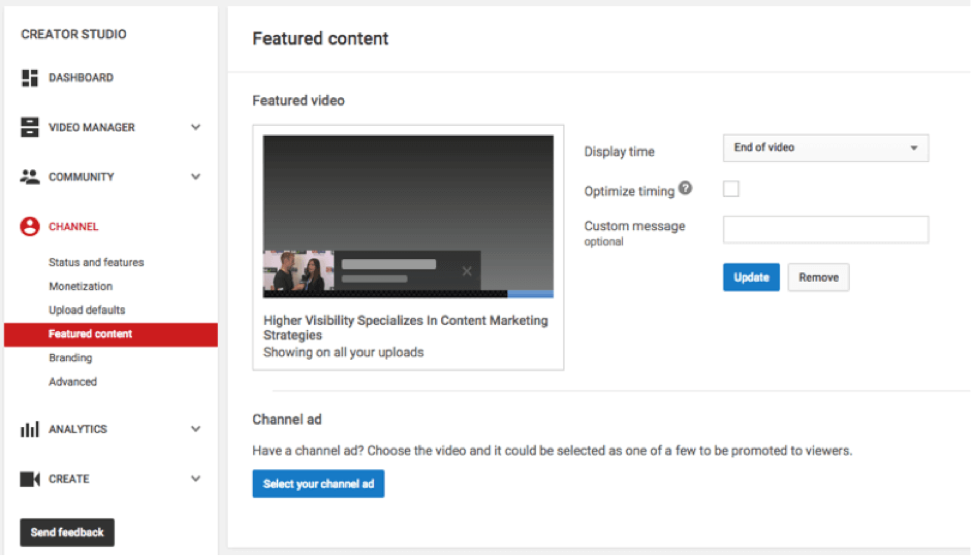
Task: Click the Dashboard grid icon
Action: click(x=30, y=78)
